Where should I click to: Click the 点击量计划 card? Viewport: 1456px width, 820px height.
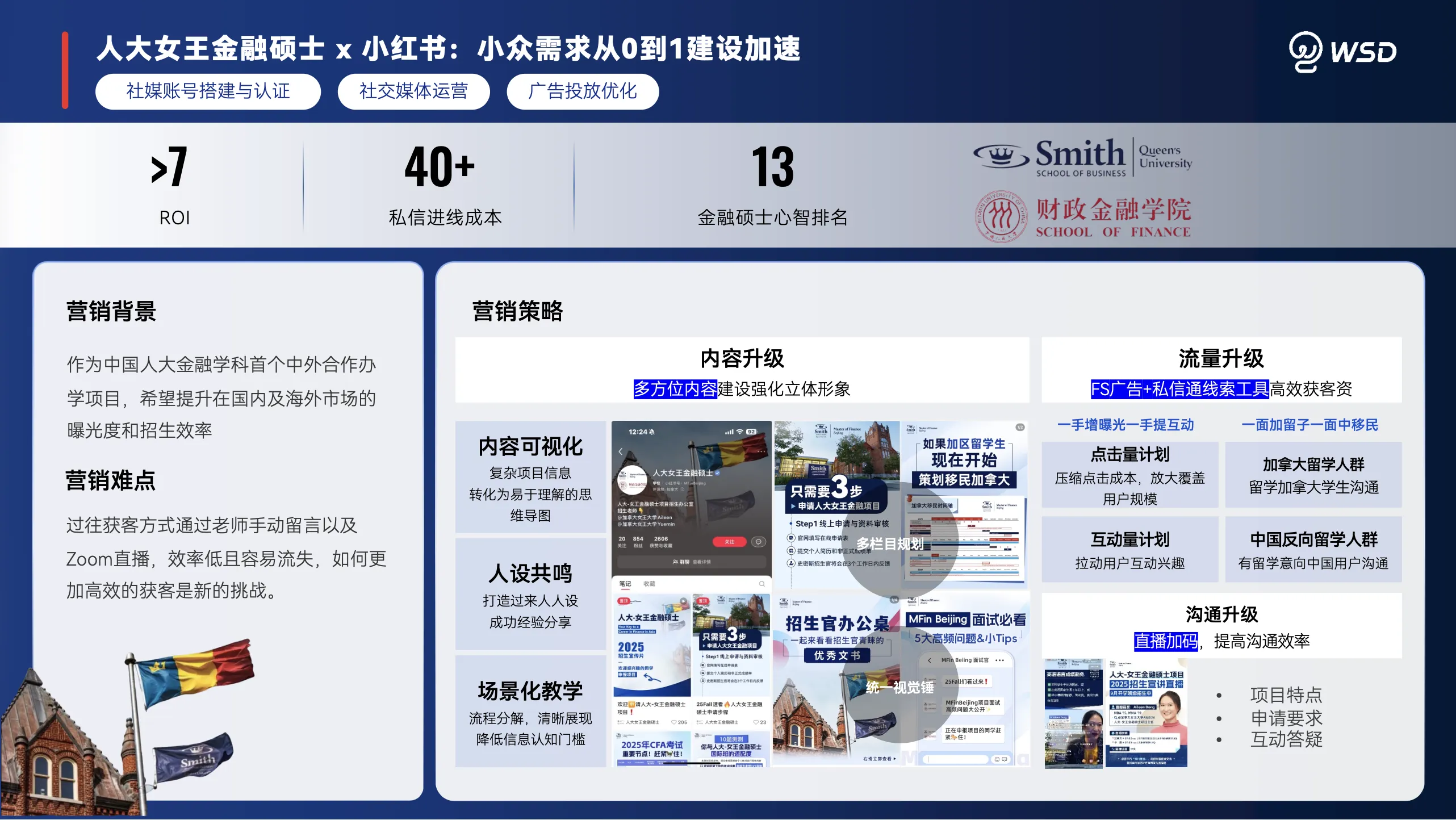(1129, 475)
